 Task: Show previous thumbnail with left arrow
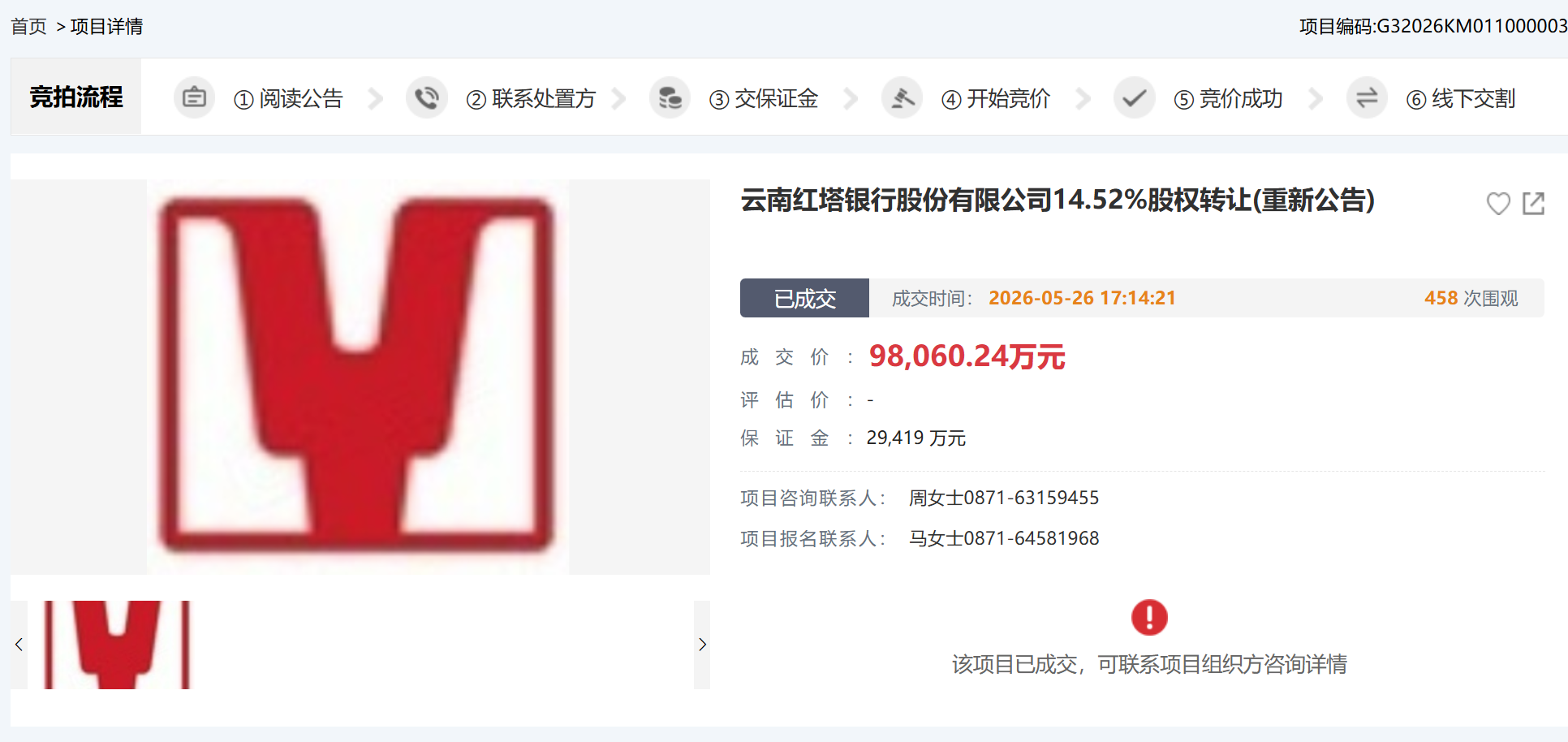[x=19, y=645]
